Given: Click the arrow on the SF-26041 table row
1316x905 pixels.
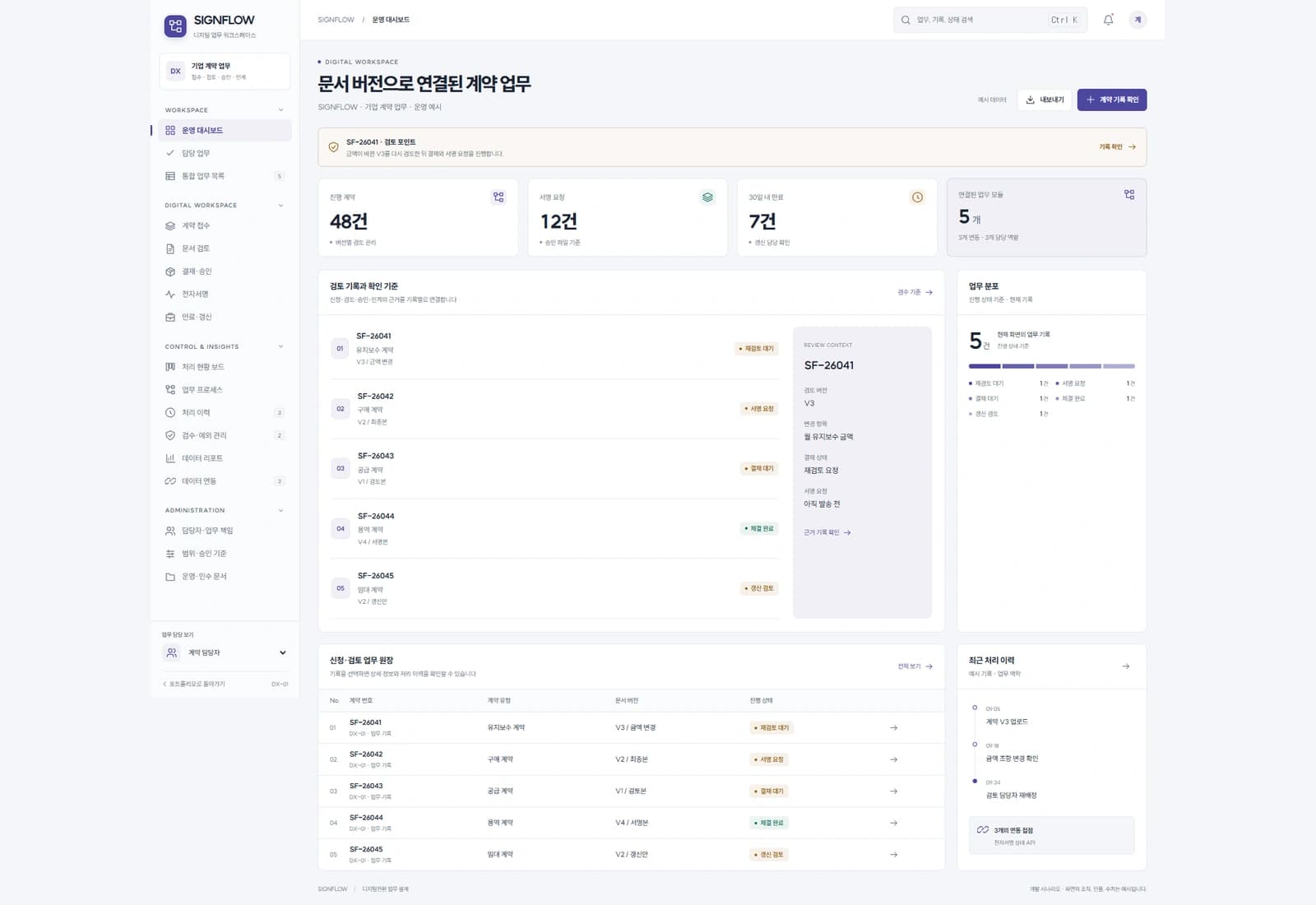Looking at the screenshot, I should click(893, 728).
